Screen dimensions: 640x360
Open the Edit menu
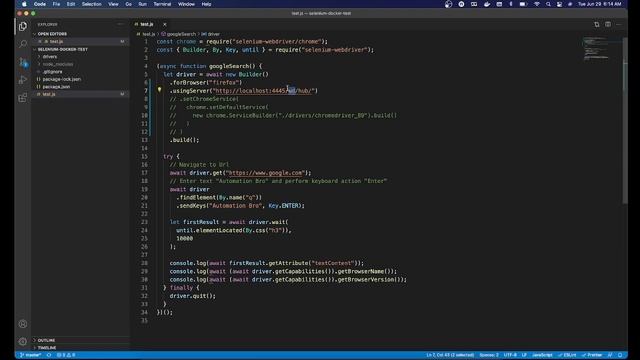[x=71, y=4]
